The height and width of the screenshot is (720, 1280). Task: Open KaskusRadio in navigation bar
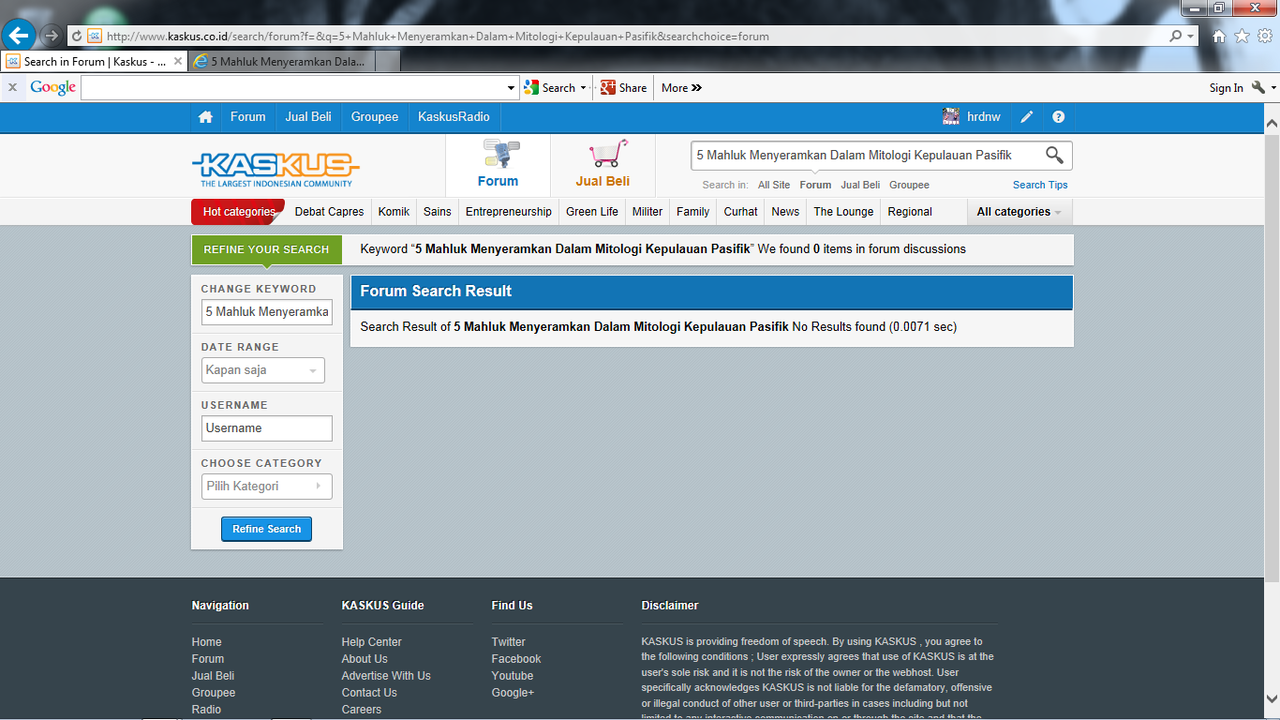point(454,117)
